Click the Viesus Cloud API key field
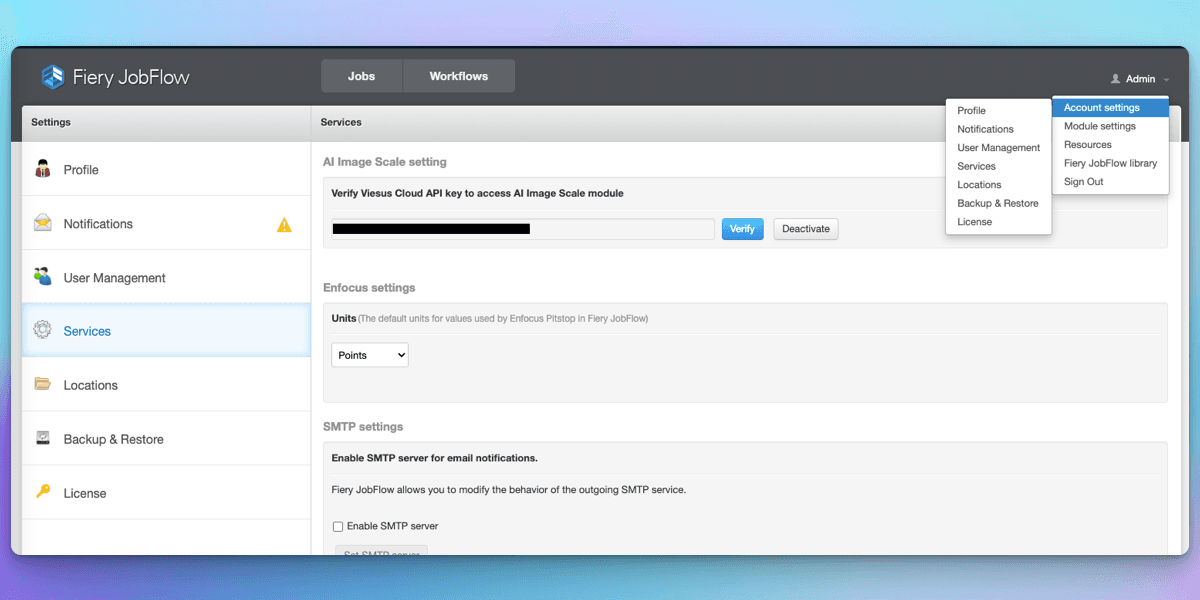The image size is (1200, 600). (522, 229)
